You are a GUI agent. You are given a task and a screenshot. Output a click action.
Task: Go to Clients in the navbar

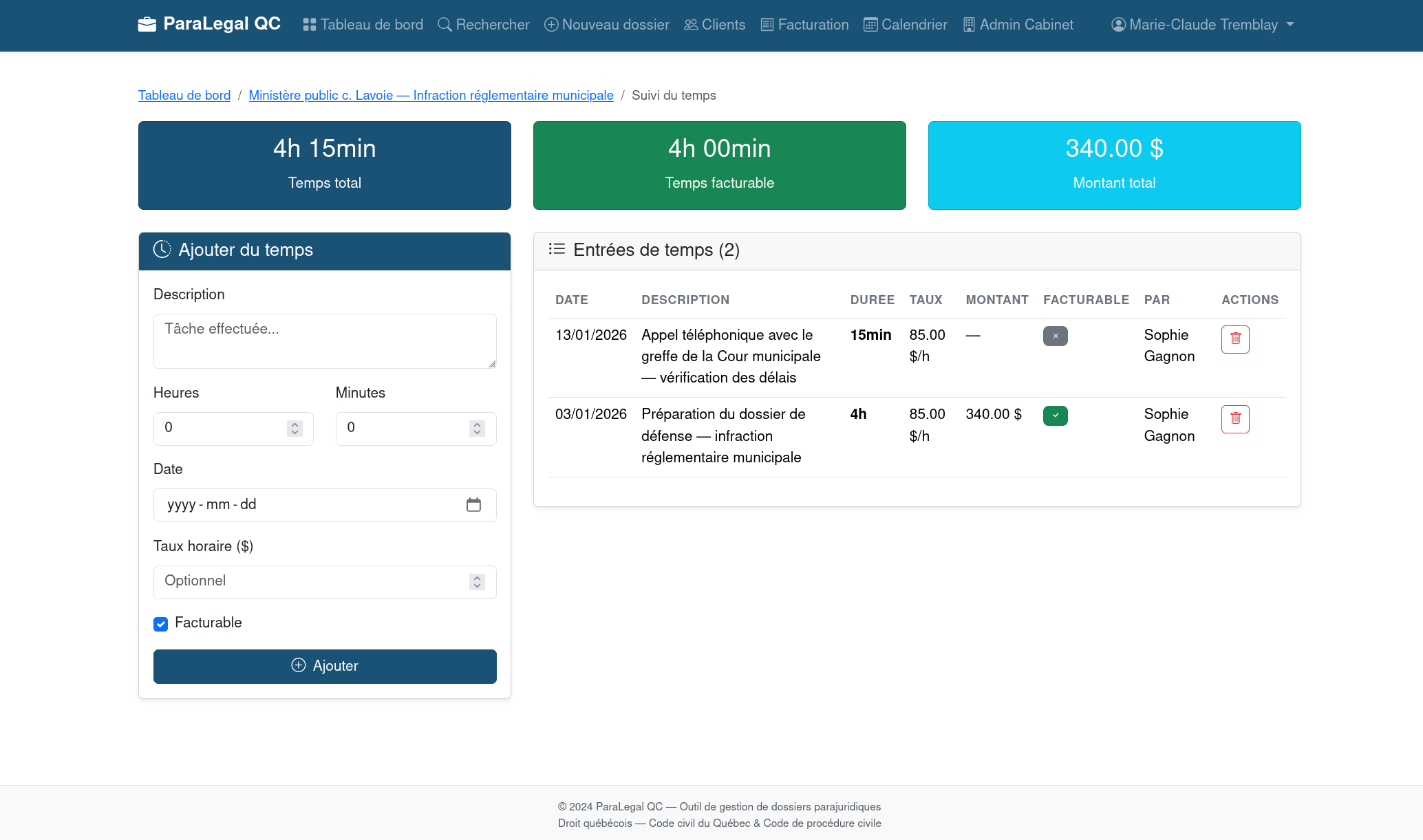714,25
